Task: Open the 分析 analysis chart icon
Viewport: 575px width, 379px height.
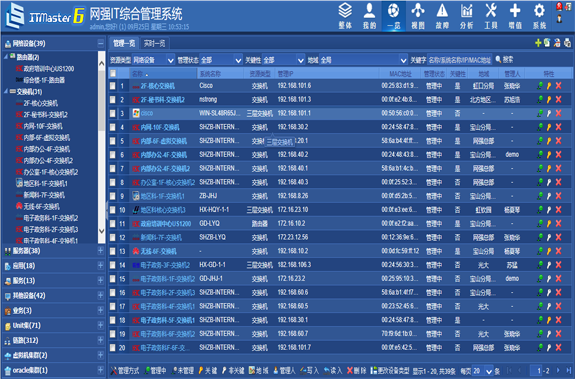Action: point(466,16)
